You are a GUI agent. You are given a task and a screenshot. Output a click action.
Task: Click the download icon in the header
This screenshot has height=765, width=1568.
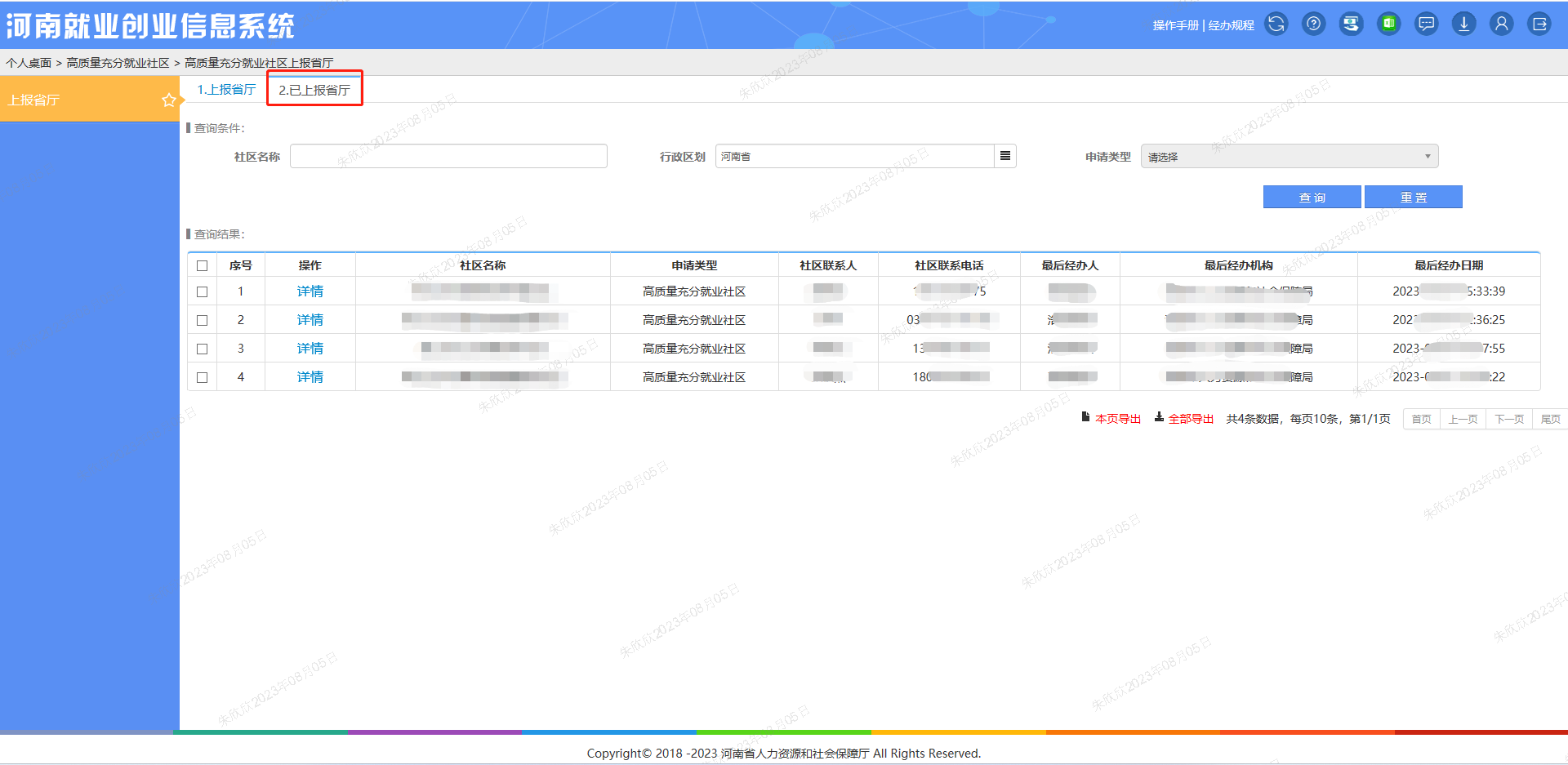(1463, 24)
